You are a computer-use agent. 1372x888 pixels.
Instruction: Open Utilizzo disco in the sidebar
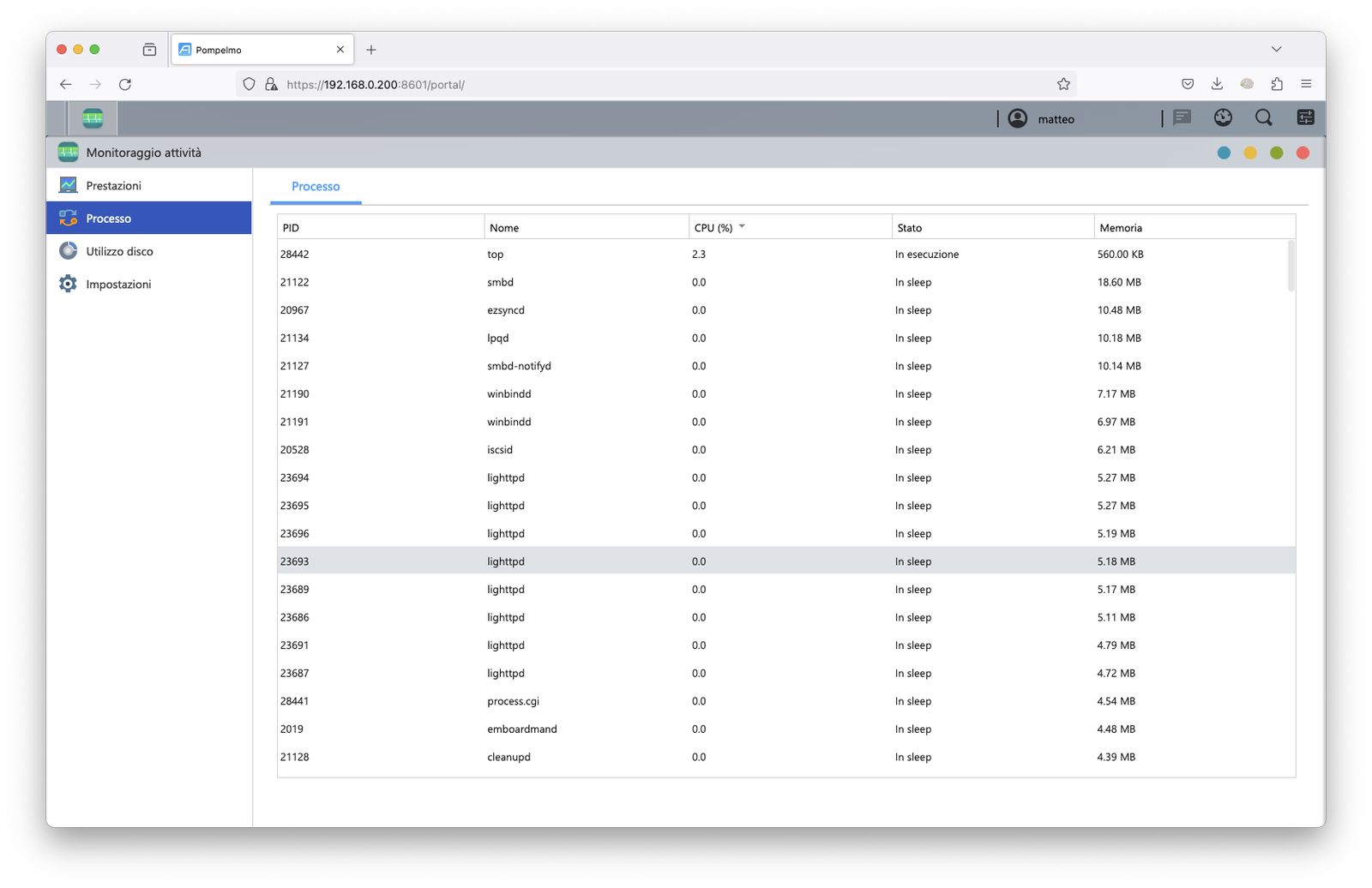(149, 251)
